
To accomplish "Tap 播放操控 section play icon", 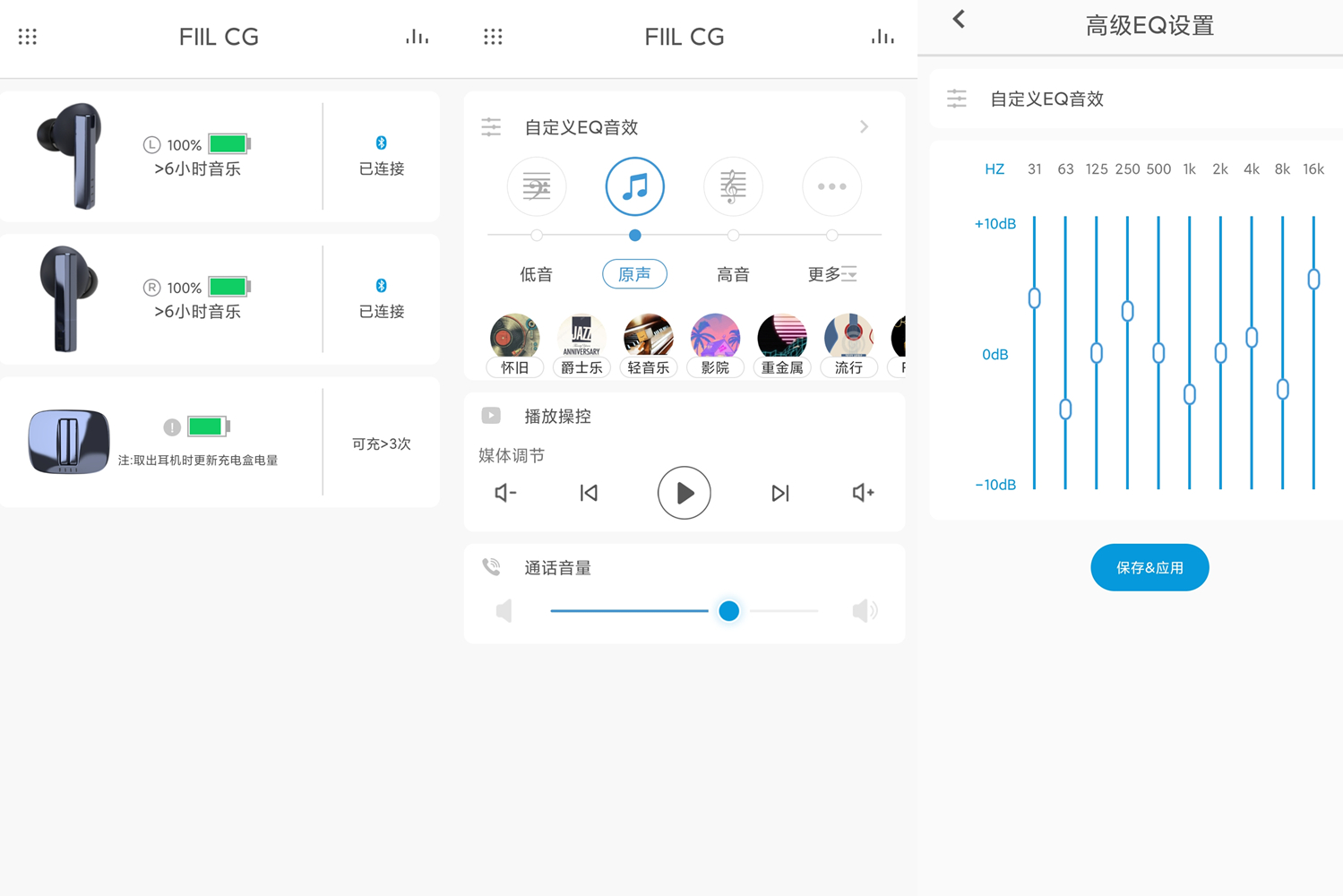I will (491, 416).
